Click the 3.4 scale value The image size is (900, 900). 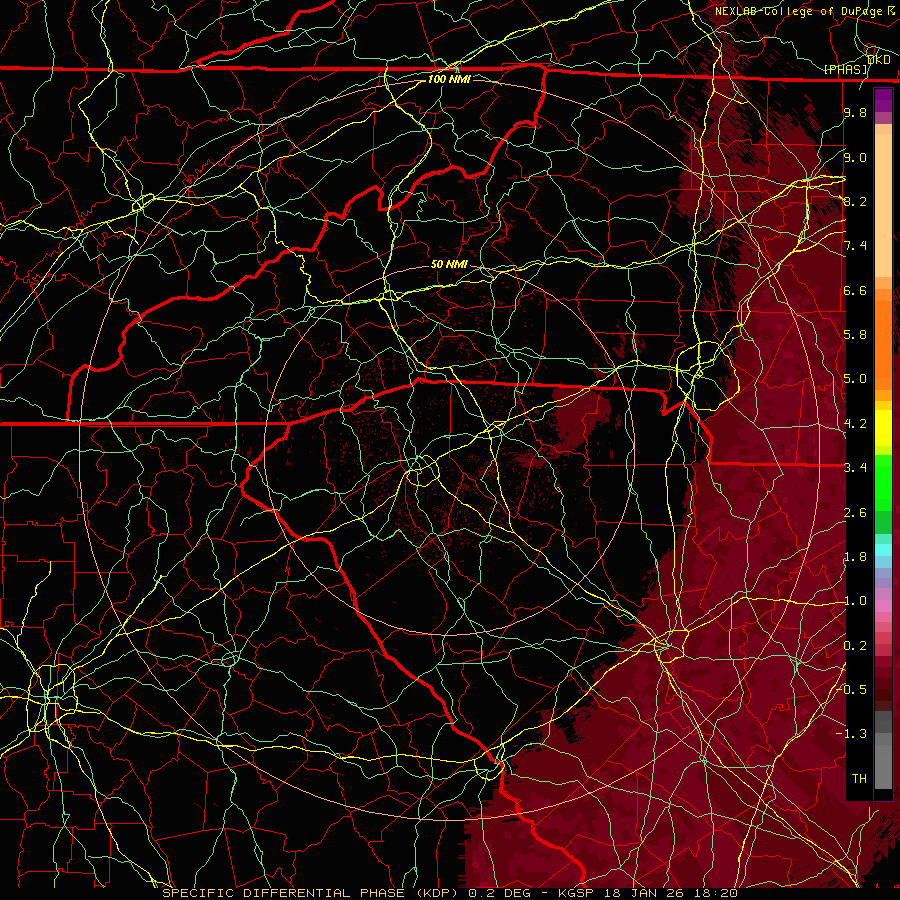tap(855, 468)
